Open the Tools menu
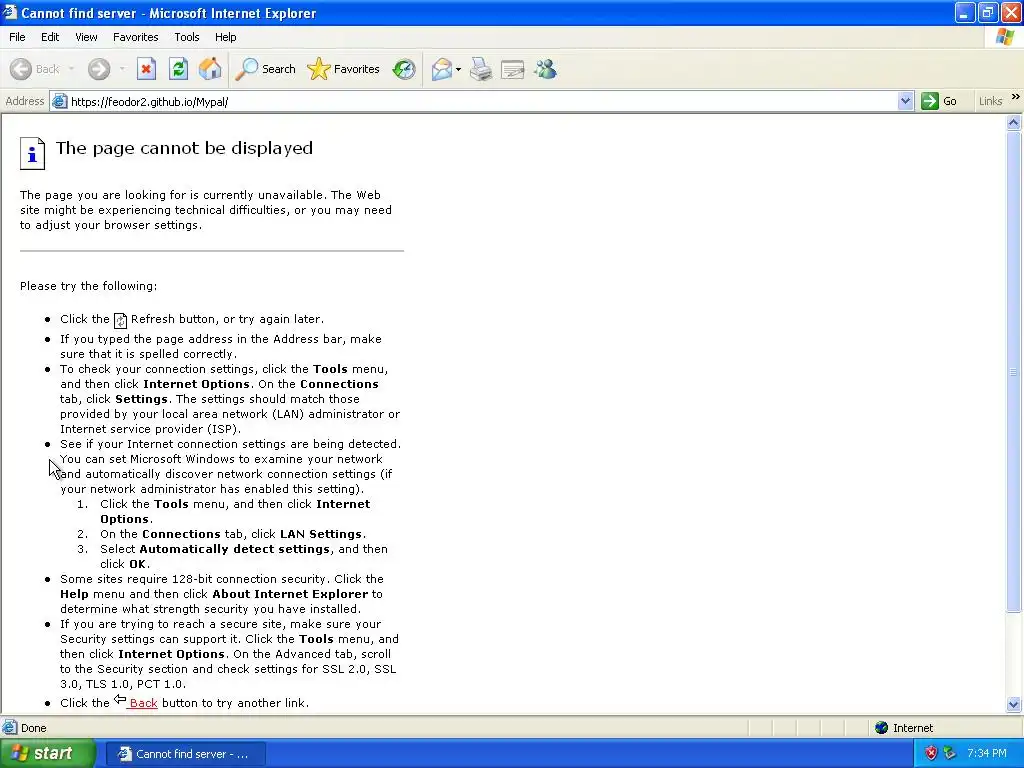Viewport: 1024px width, 768px height. point(187,37)
